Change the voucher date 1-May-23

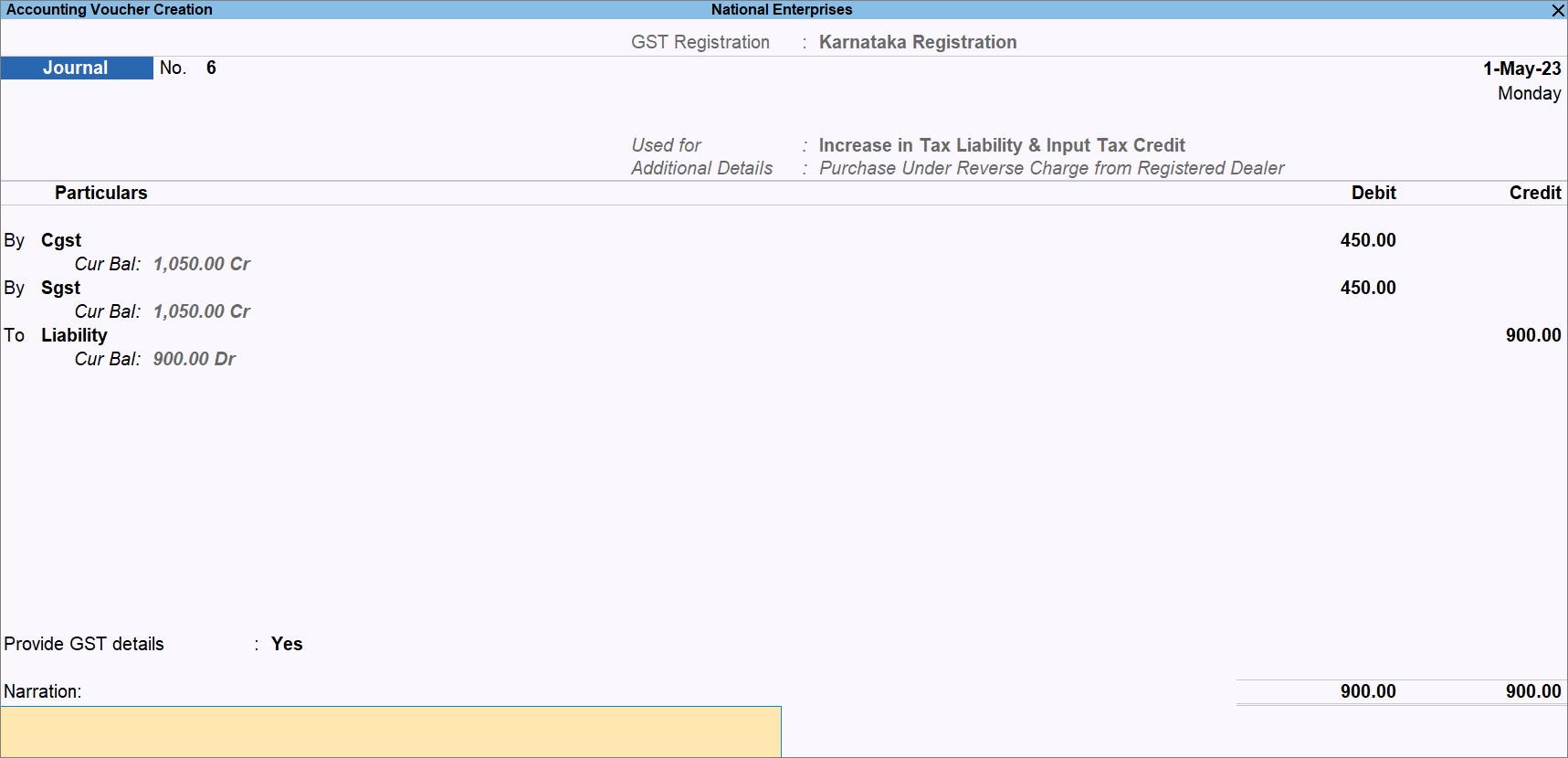[1521, 69]
